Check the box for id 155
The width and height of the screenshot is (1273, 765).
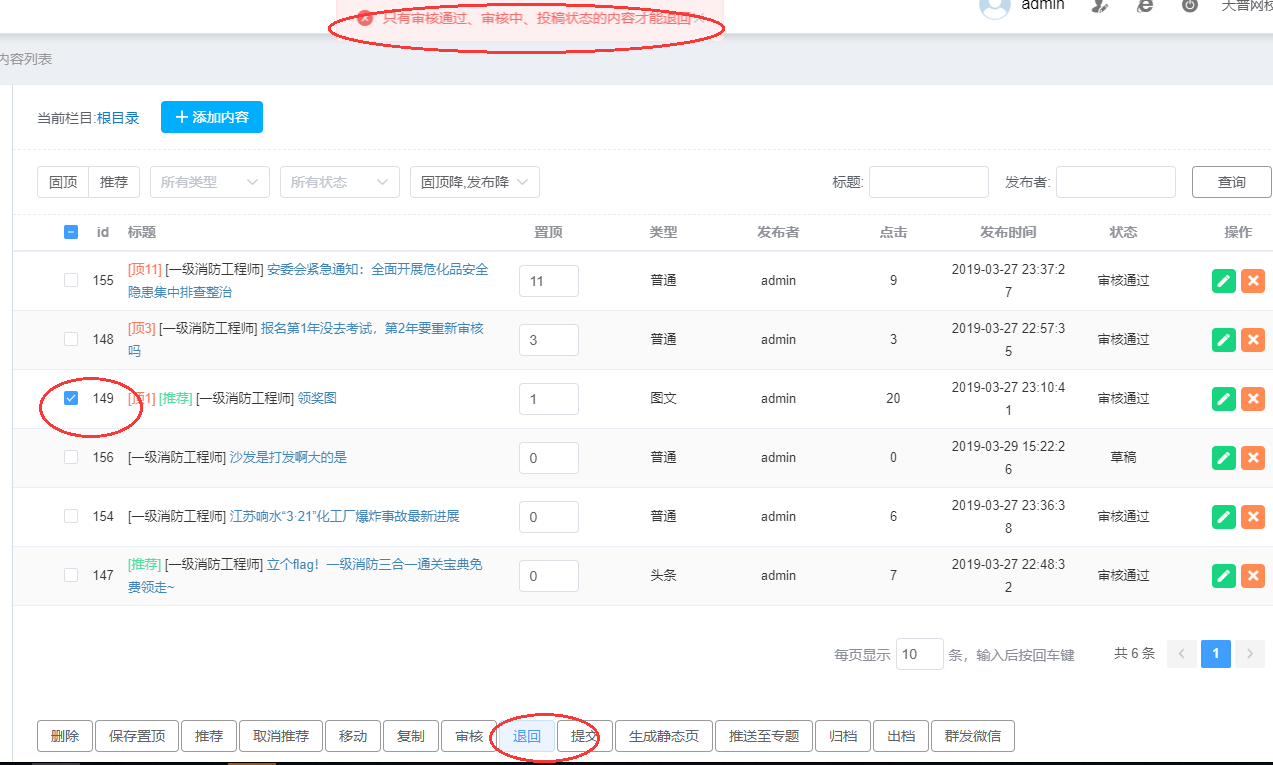[x=71, y=280]
